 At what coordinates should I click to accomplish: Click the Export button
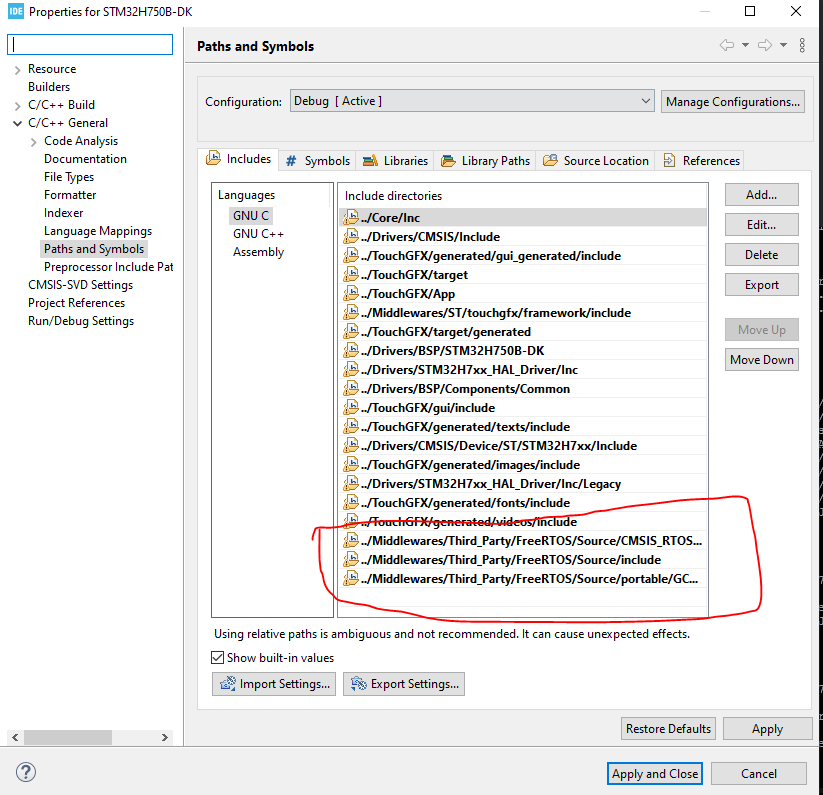tap(762, 284)
